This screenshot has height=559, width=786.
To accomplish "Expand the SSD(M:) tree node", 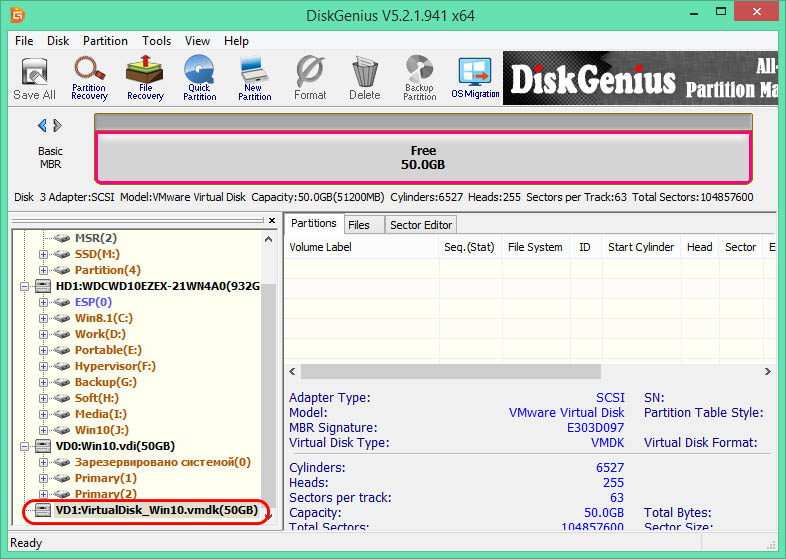I will click(44, 254).
